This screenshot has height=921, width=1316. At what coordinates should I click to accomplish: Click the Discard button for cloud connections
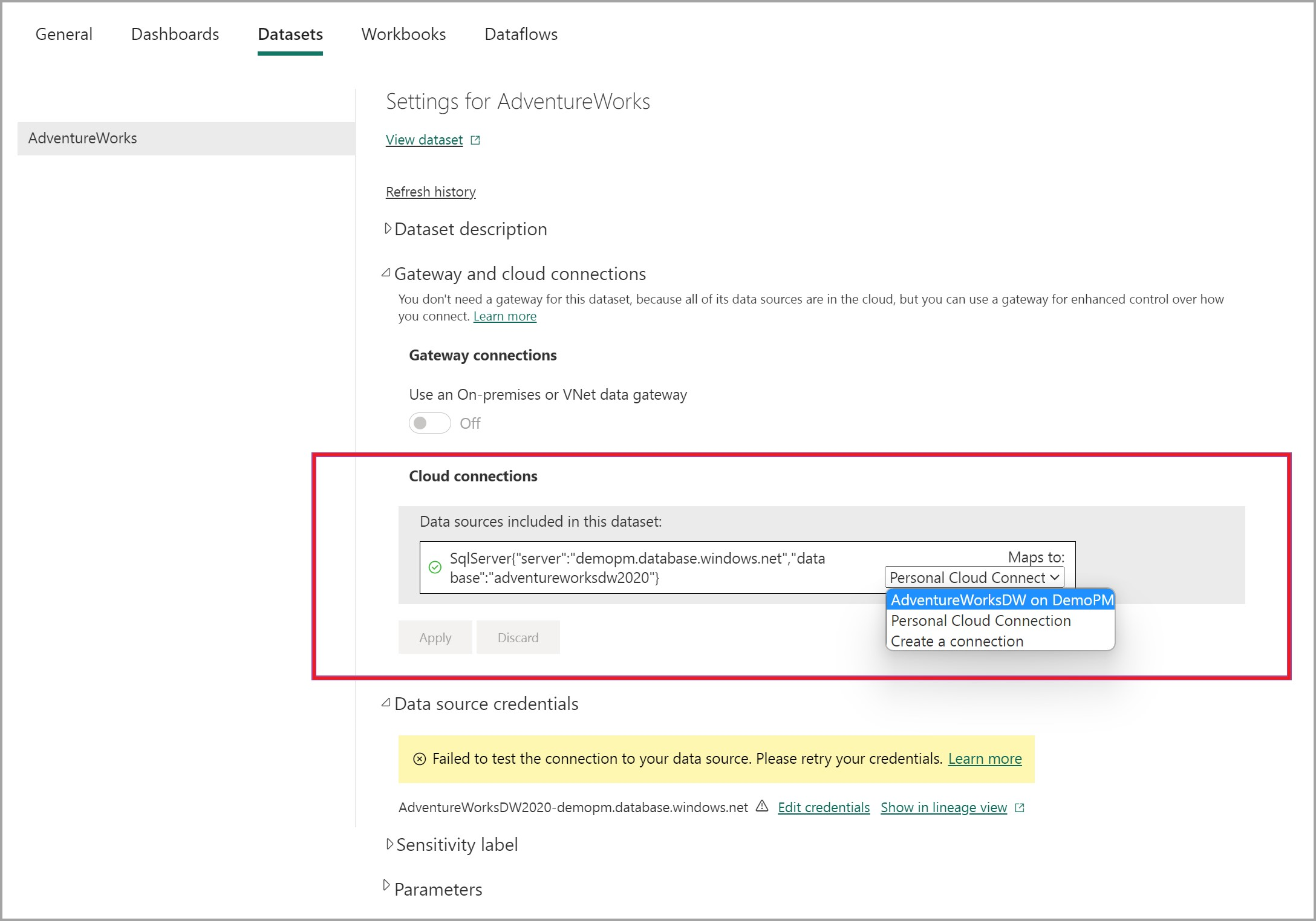tap(519, 638)
